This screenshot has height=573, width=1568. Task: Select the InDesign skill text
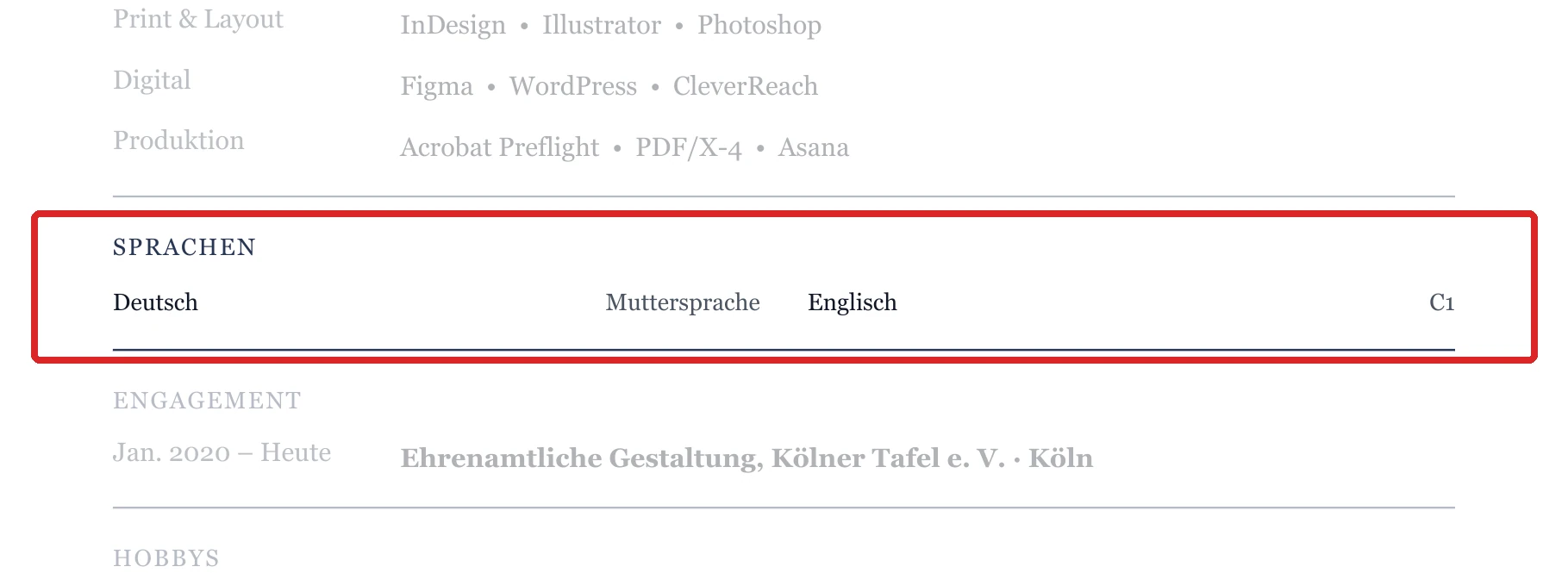[453, 25]
